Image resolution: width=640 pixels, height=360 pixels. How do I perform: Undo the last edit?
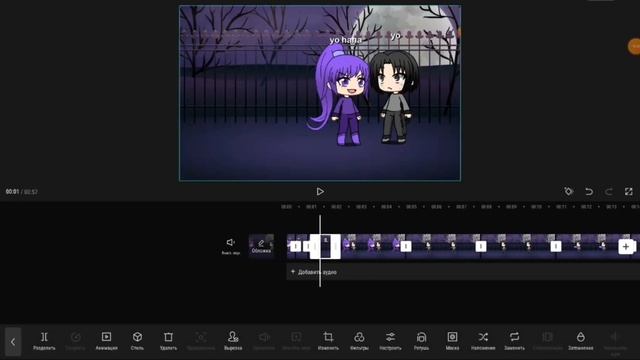(x=589, y=191)
